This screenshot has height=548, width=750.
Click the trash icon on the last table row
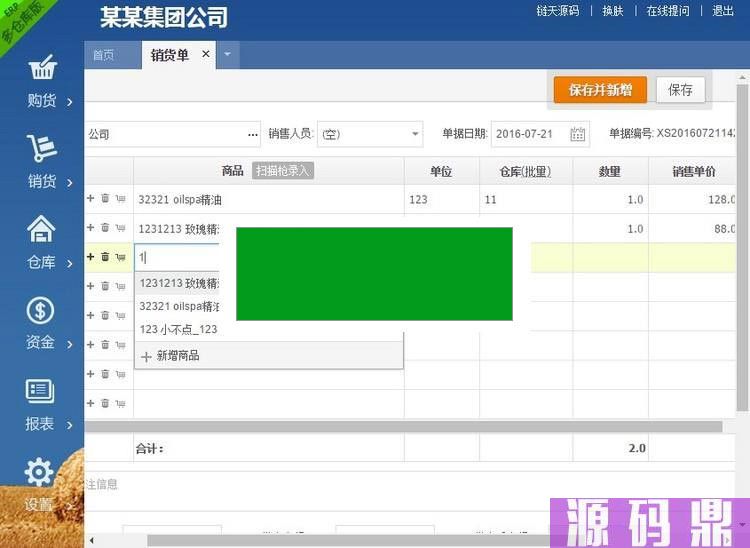pos(105,403)
